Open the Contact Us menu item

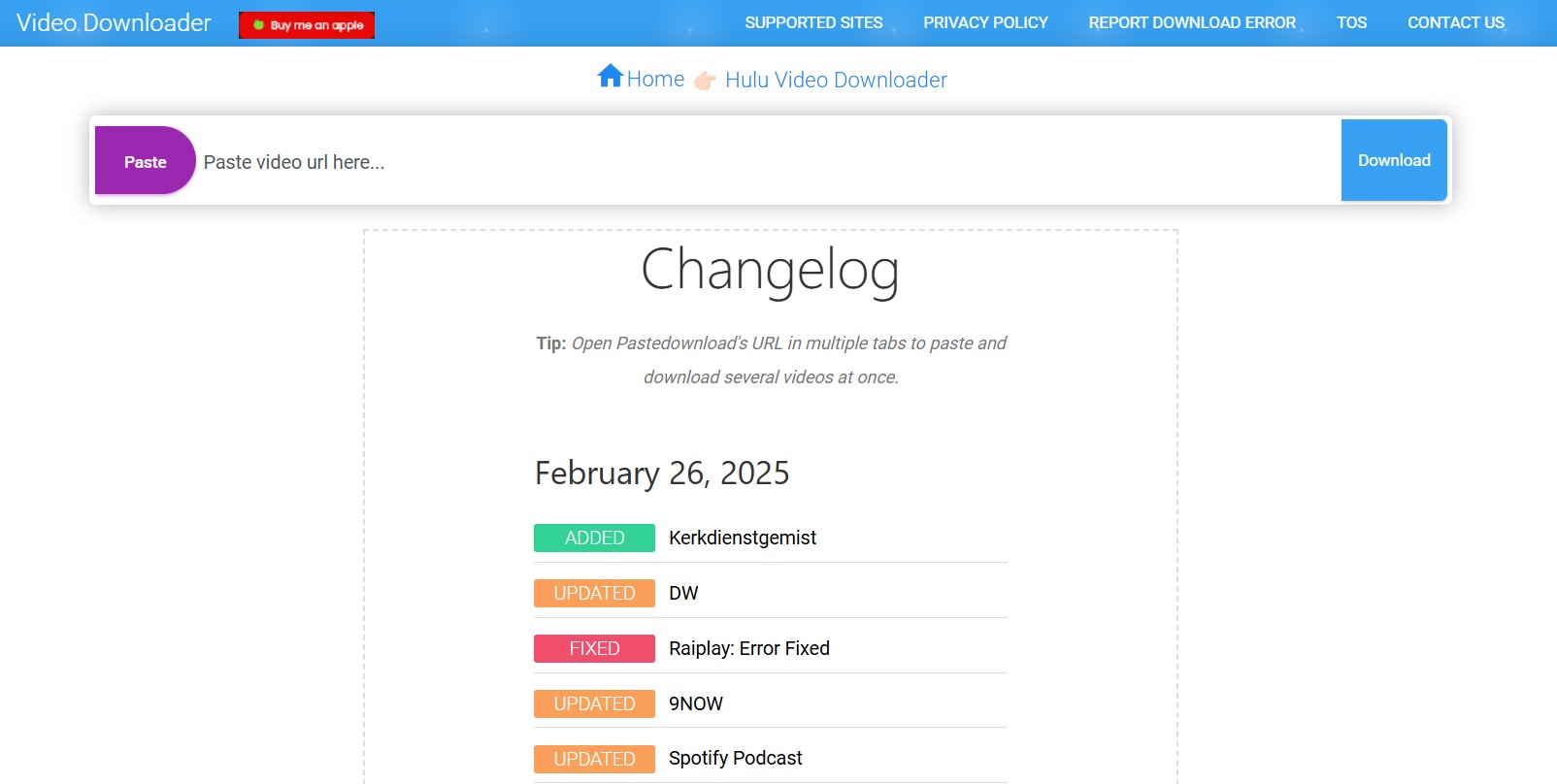tap(1456, 22)
